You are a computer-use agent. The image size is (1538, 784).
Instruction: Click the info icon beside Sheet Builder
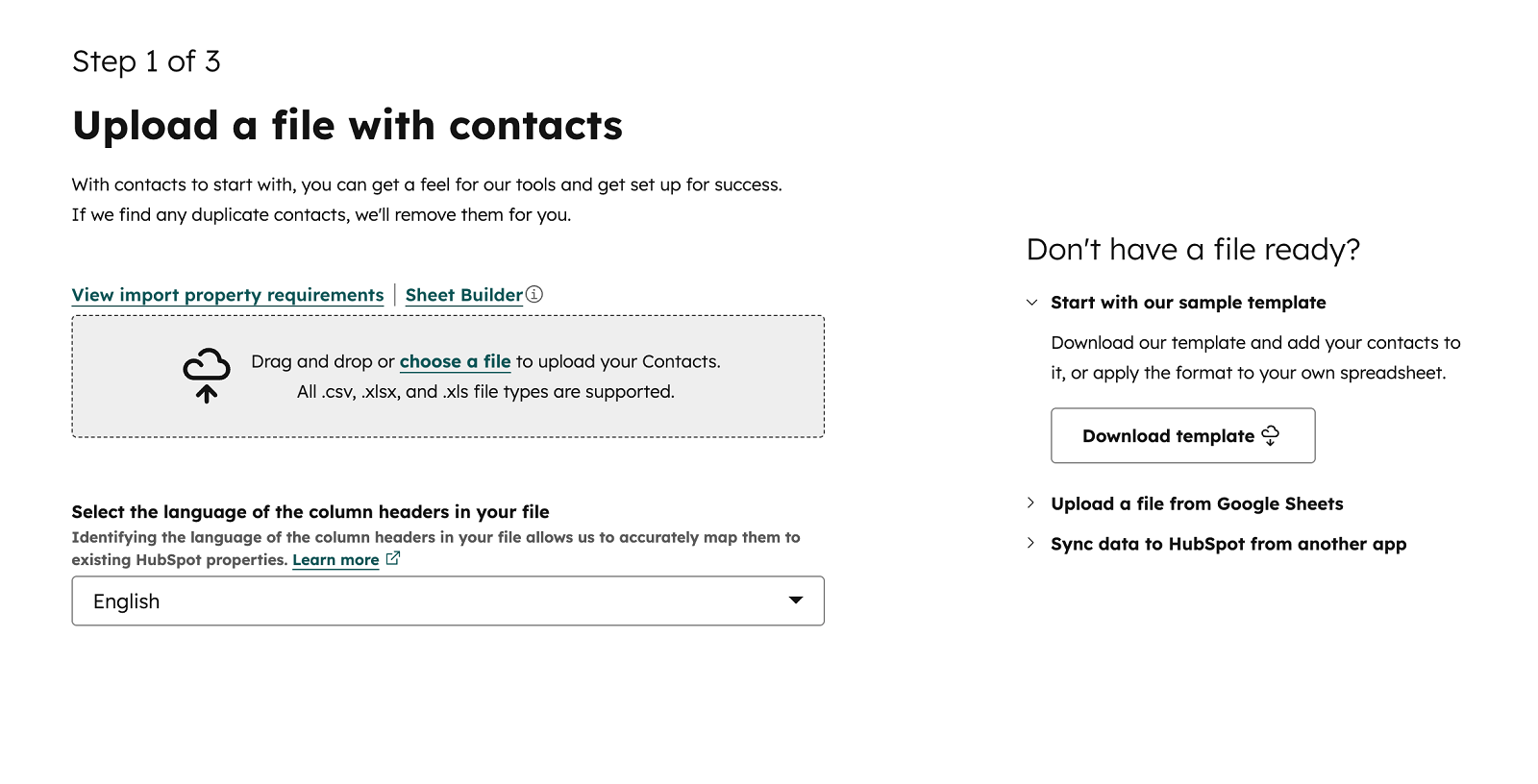point(534,295)
